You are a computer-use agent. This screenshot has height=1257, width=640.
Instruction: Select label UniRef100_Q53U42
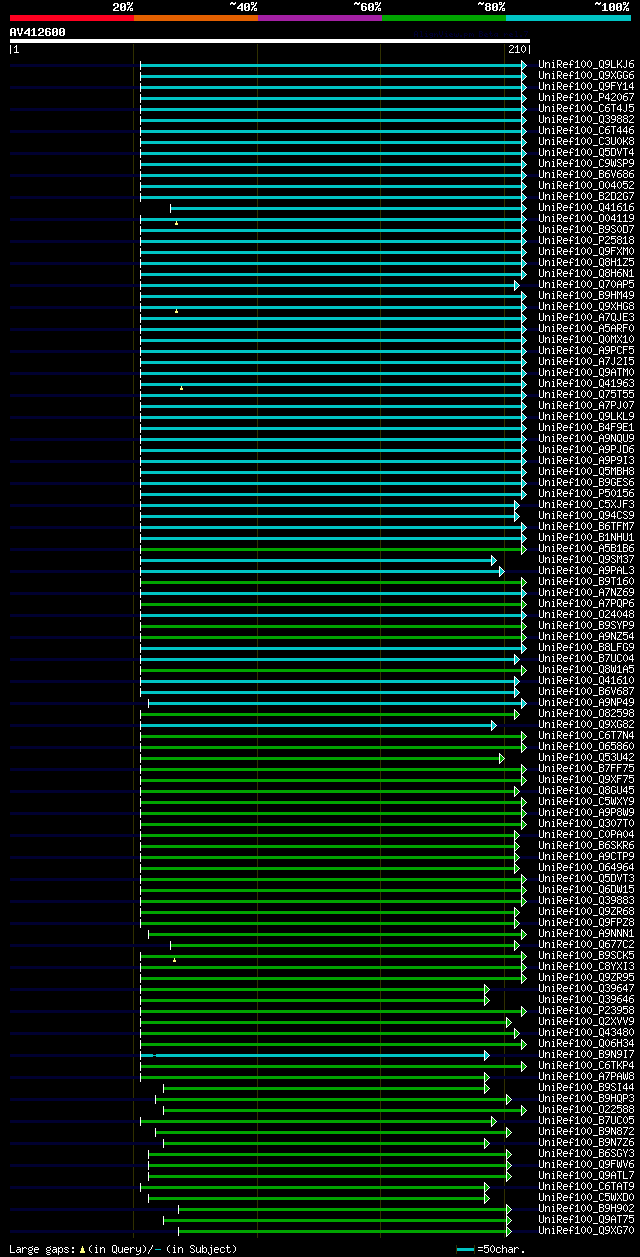pos(586,757)
